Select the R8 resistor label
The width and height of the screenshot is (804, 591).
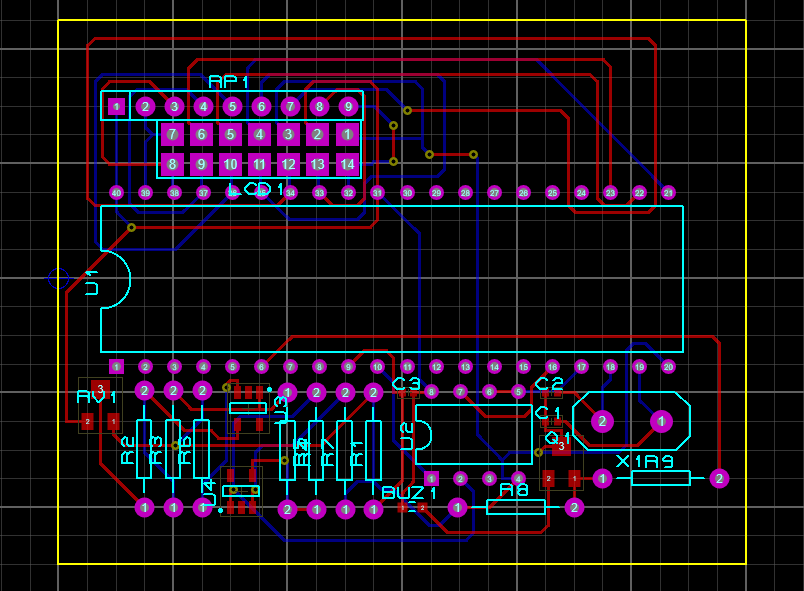pos(514,490)
